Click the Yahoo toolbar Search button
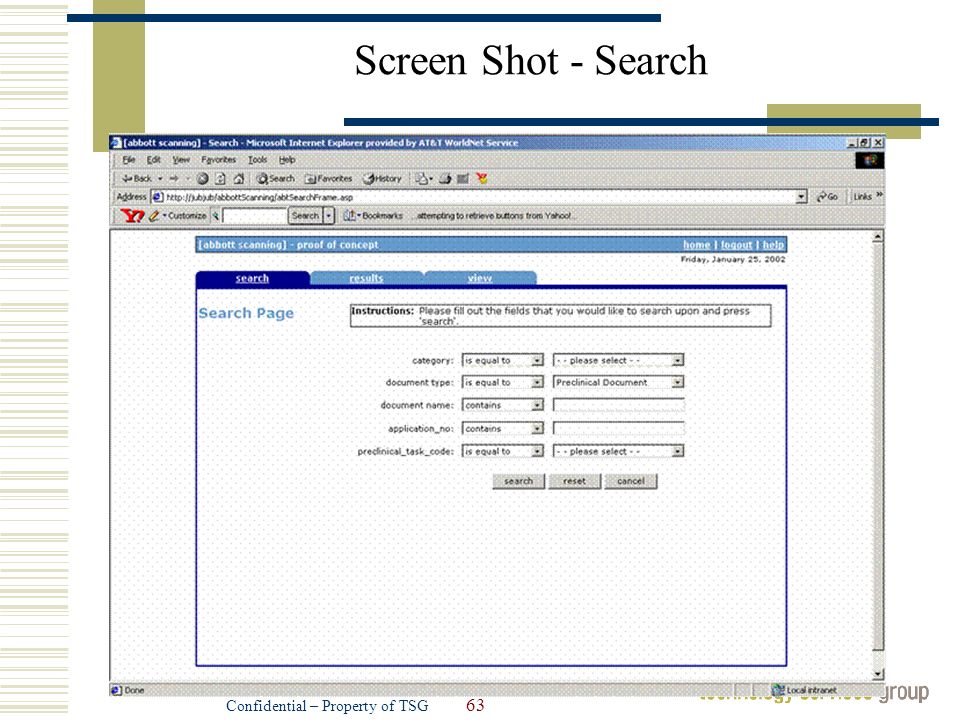The image size is (960, 720). tap(306, 216)
